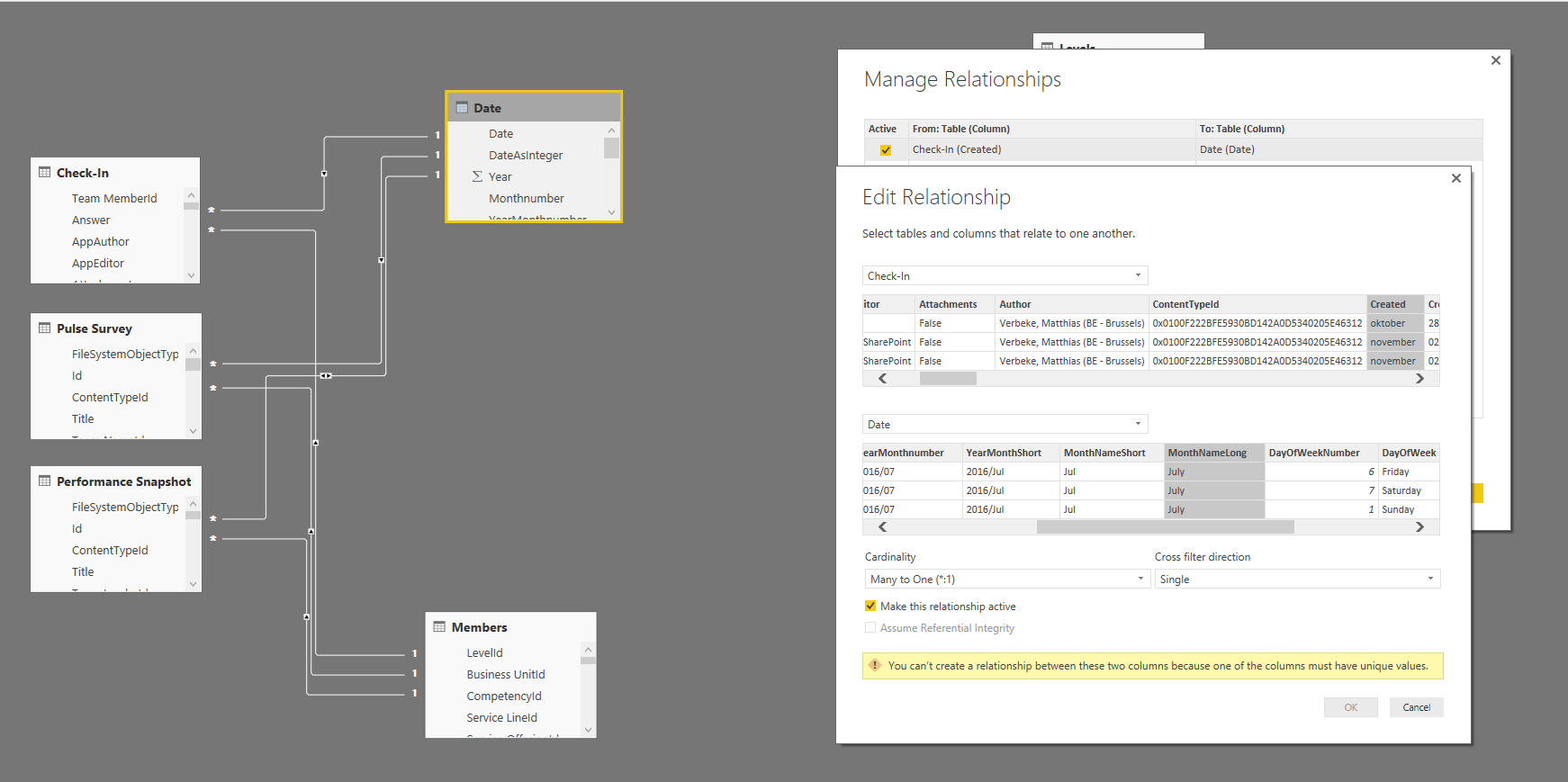Image resolution: width=1568 pixels, height=782 pixels.
Task: Select the Created column header
Action: click(x=1395, y=304)
